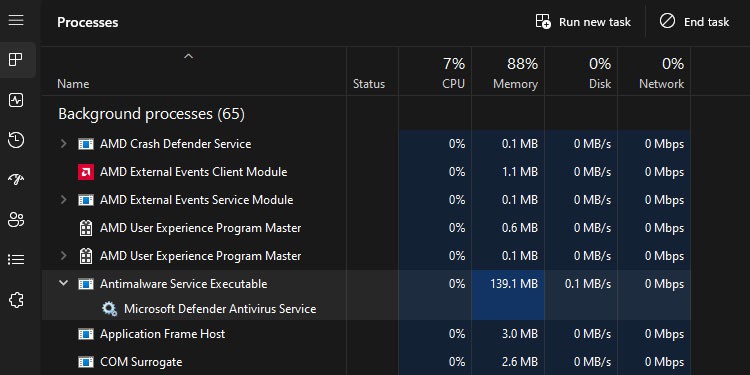Open the hamburger navigation menu

tap(16, 20)
